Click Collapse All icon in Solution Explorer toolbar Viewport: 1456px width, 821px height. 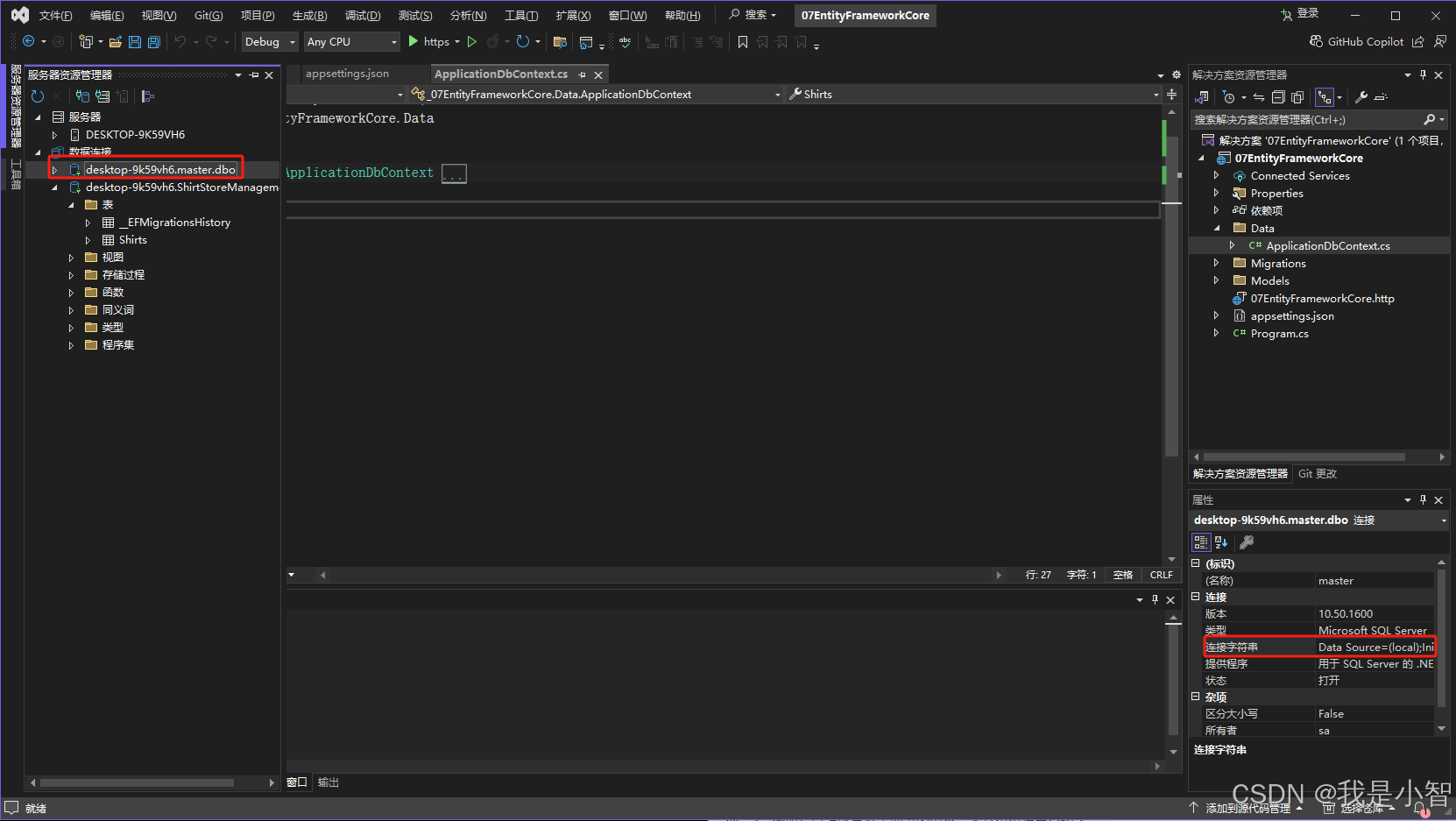(1278, 97)
